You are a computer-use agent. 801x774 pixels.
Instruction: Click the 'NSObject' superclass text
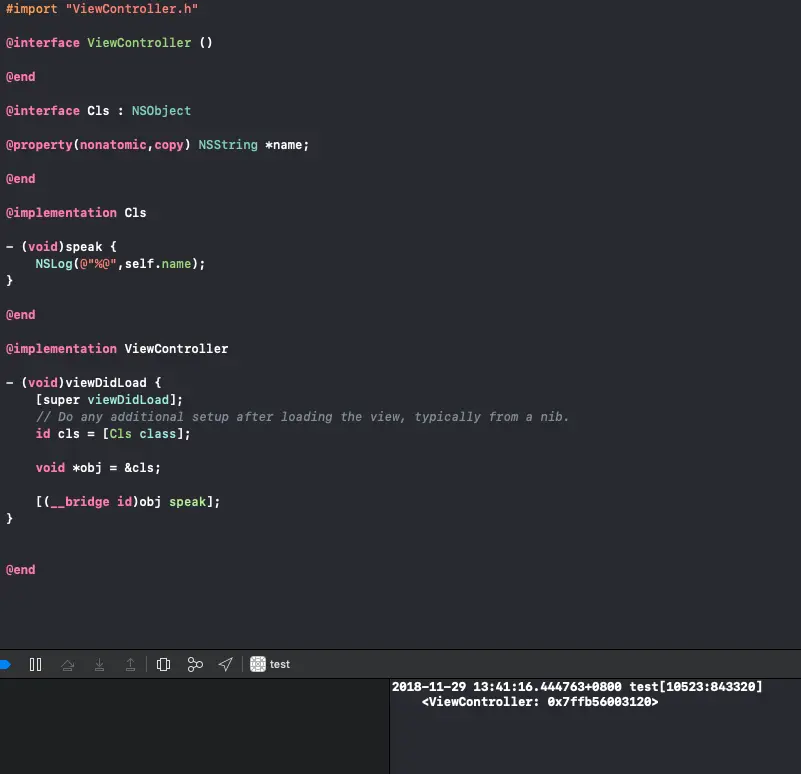(161, 111)
